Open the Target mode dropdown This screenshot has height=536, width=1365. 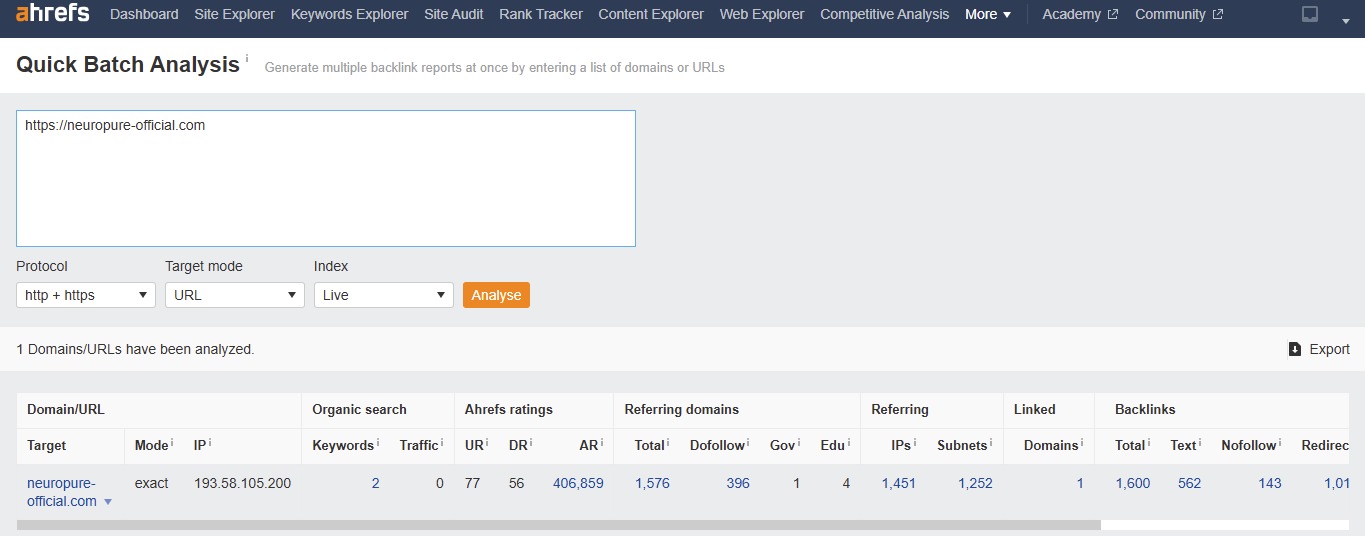click(234, 295)
